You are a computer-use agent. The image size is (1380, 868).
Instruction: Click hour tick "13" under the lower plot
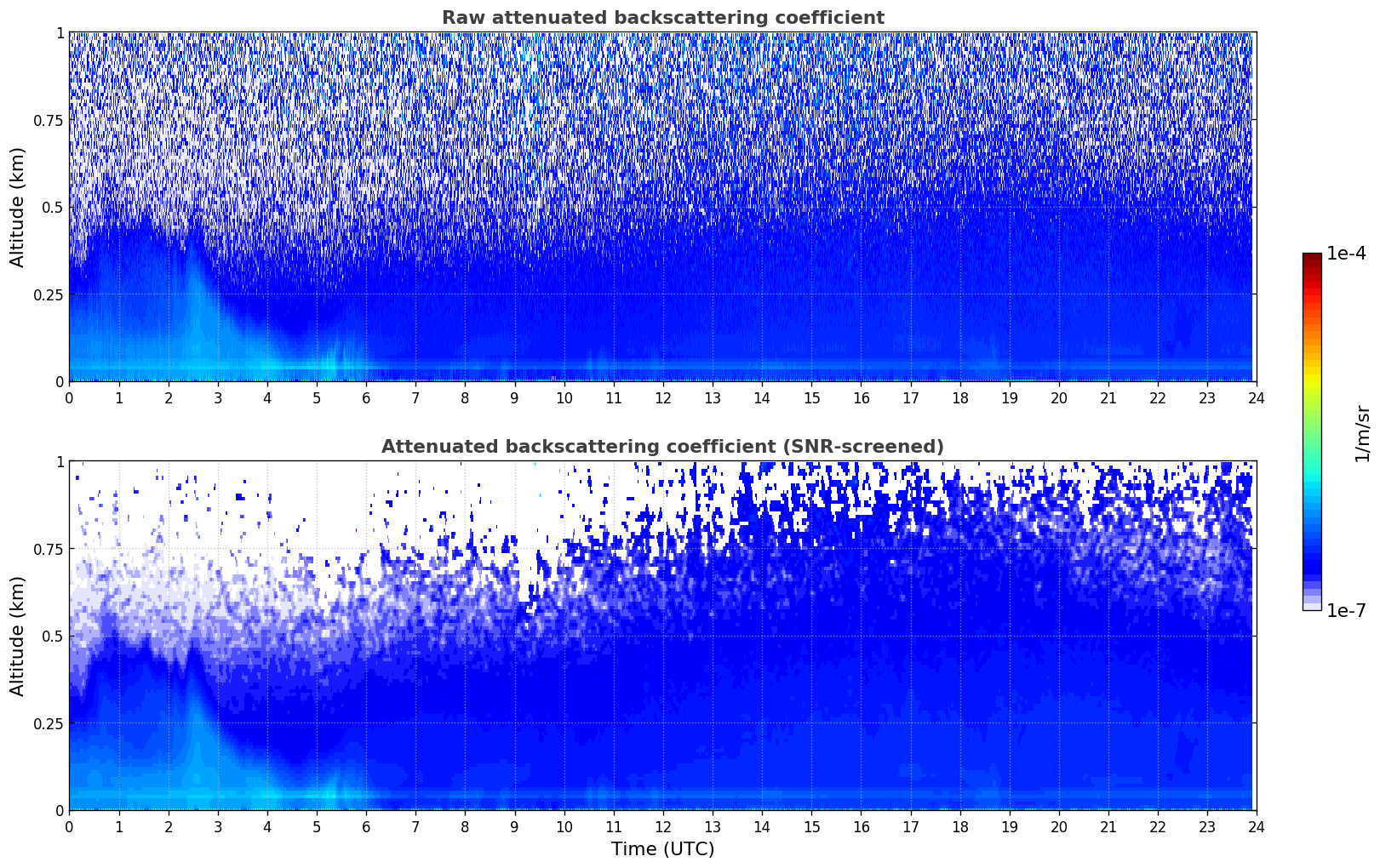(713, 826)
